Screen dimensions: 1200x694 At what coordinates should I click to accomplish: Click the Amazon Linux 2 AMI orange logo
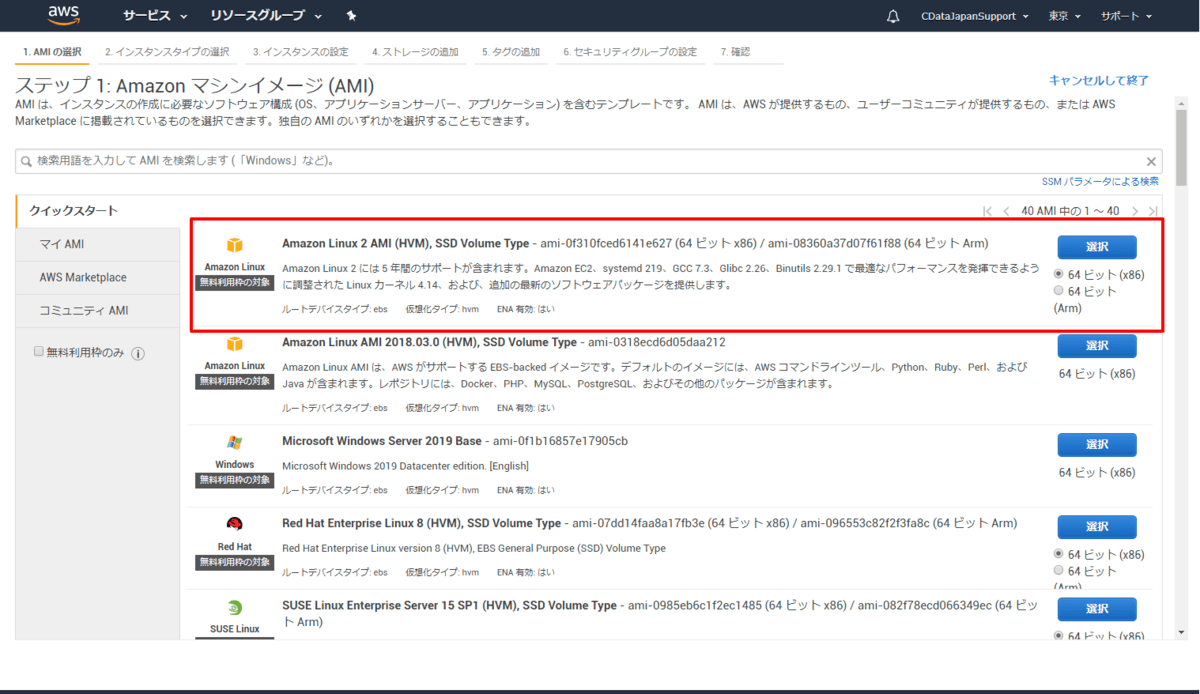pos(235,245)
